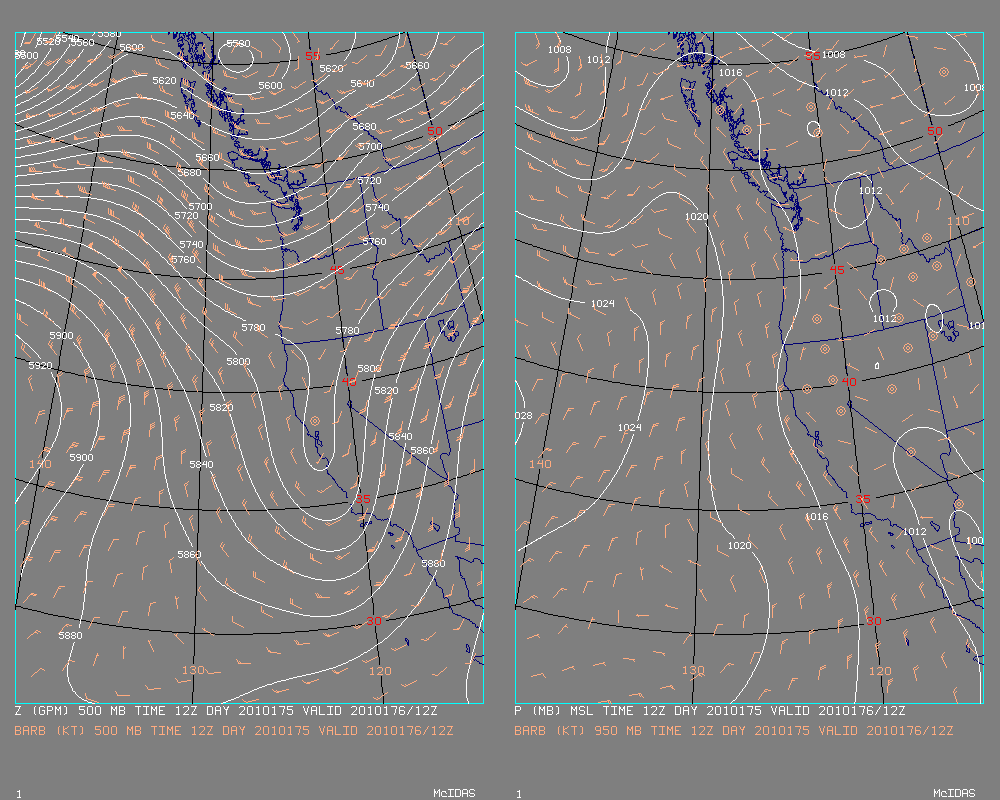The height and width of the screenshot is (800, 1000).
Task: Click the Z (GPM) 500 MB caption line
Action: [226, 711]
